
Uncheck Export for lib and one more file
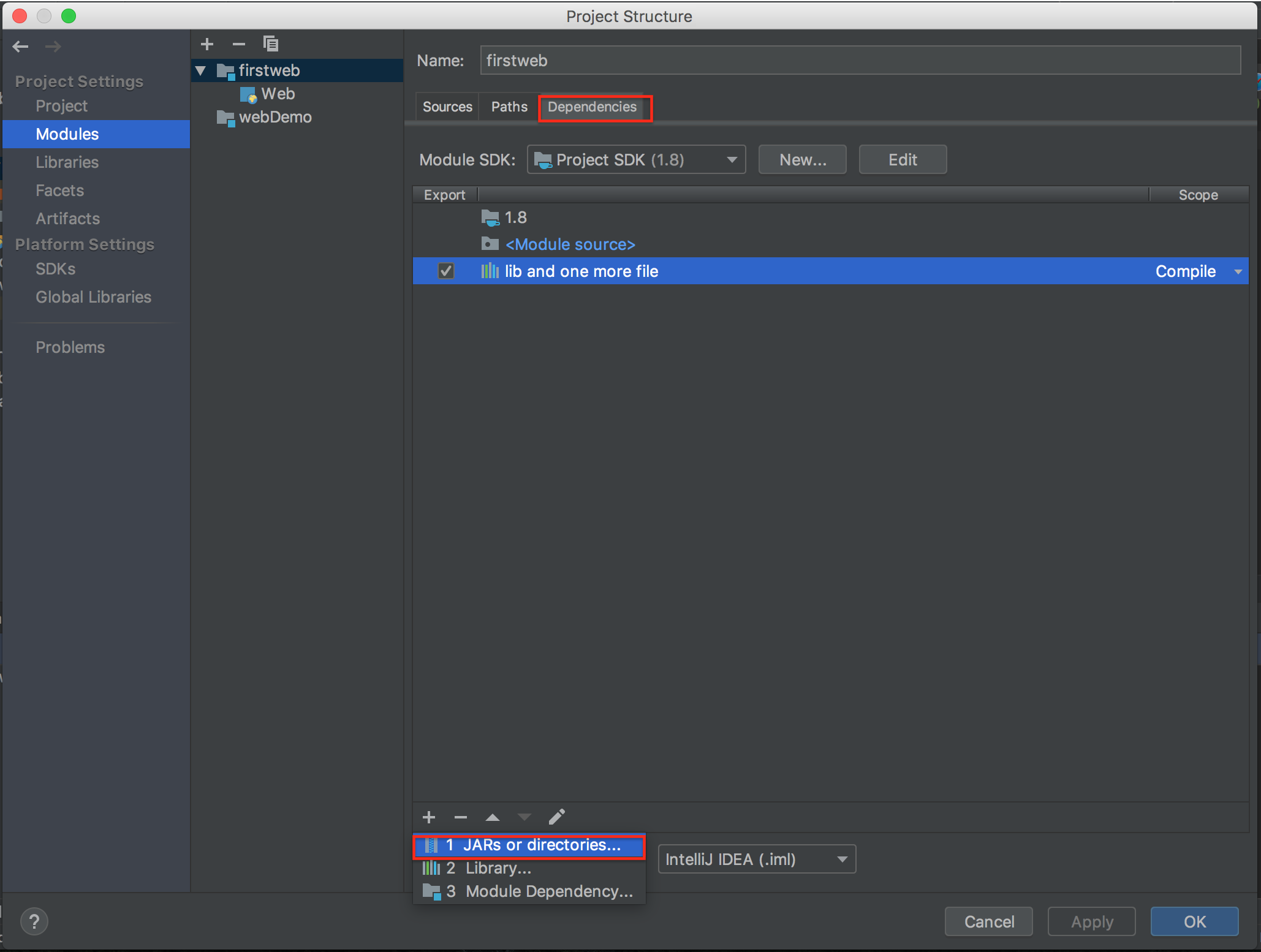pos(446,271)
